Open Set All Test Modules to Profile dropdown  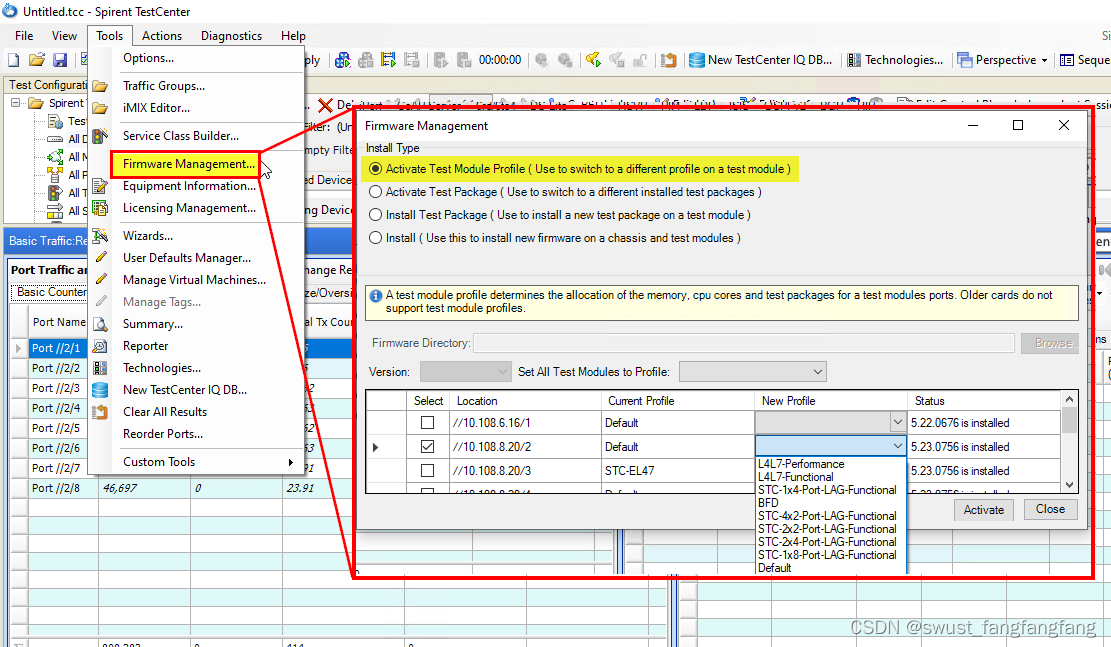(752, 372)
